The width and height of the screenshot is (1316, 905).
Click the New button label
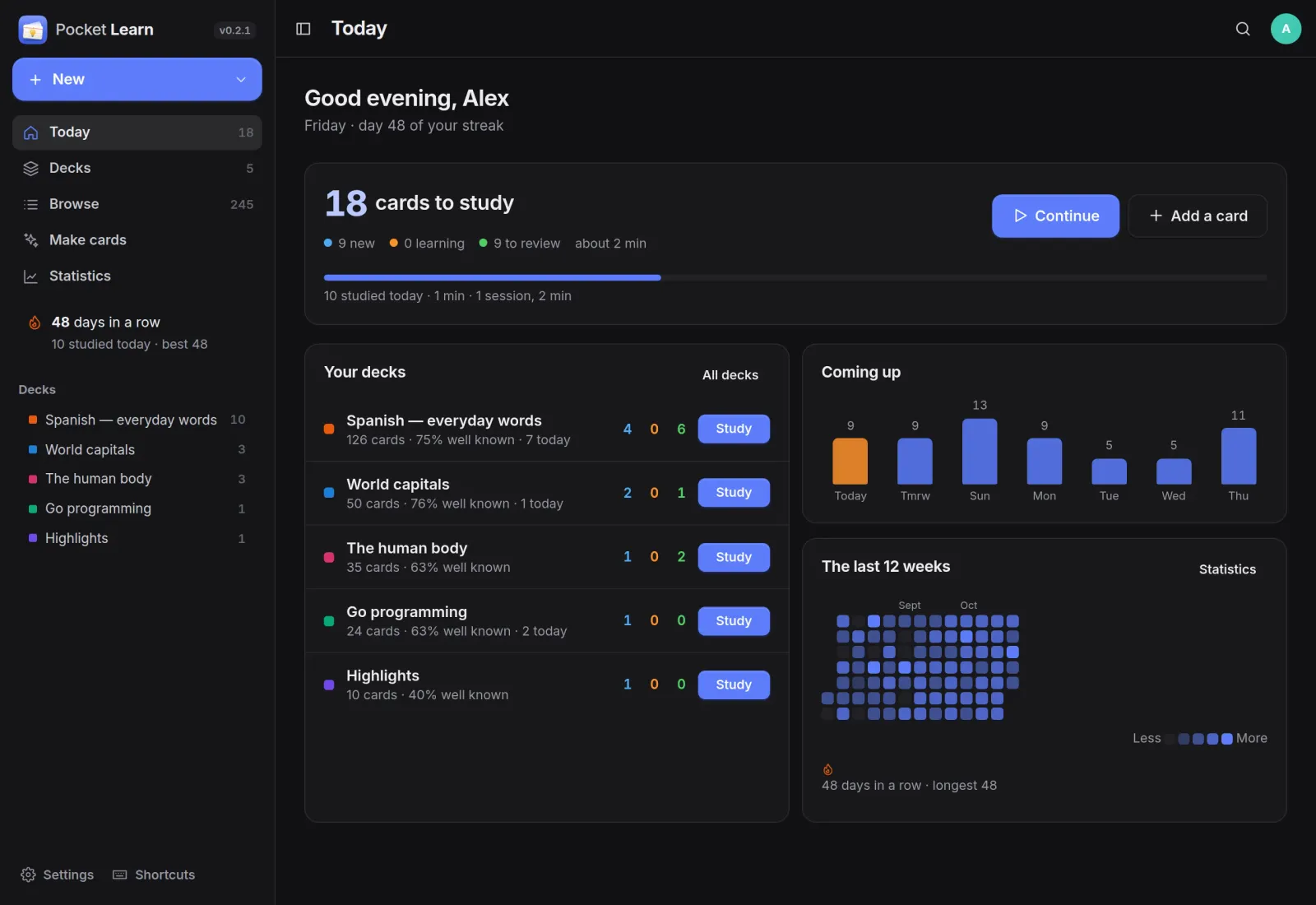[x=68, y=80]
